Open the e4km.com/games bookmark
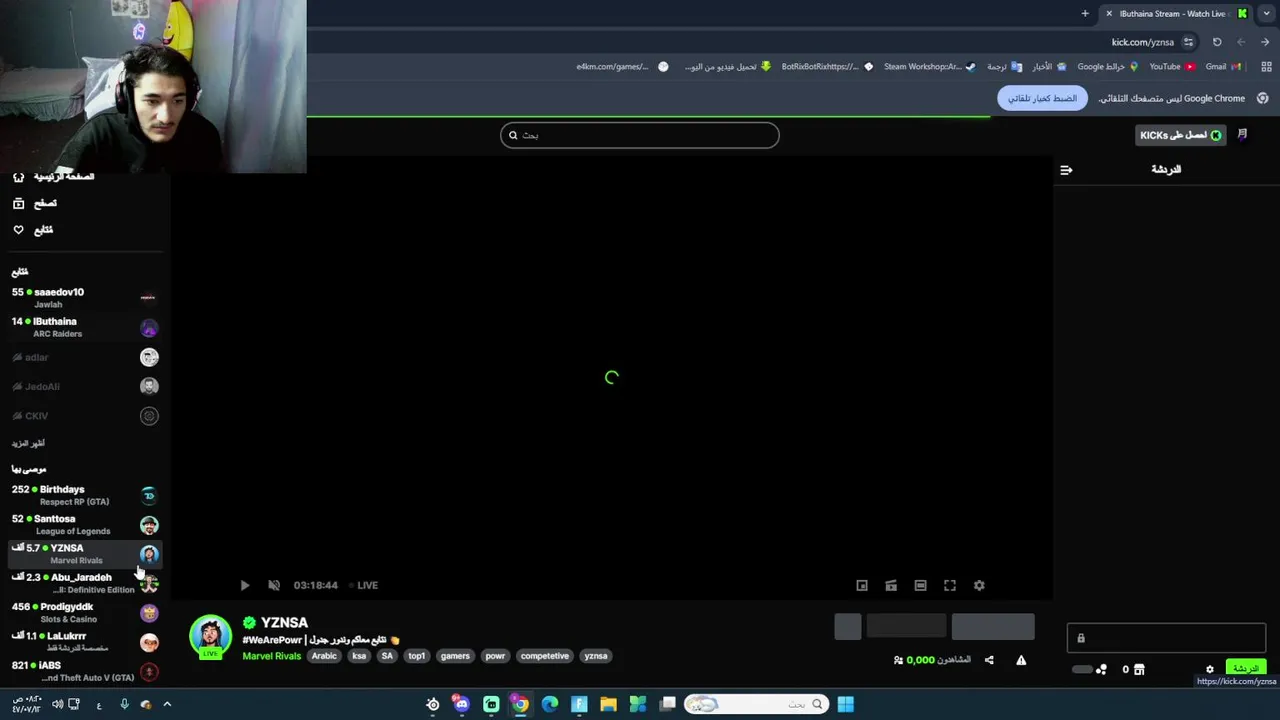 pyautogui.click(x=622, y=67)
